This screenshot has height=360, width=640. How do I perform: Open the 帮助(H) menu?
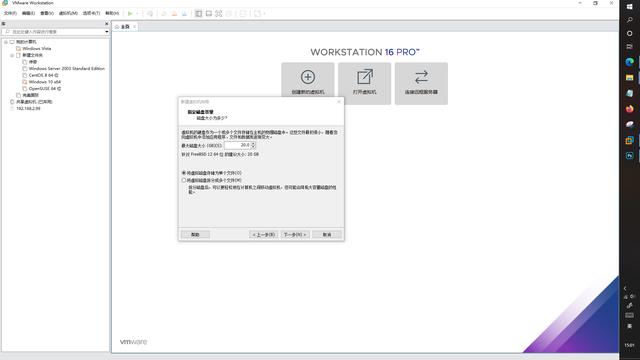112,13
